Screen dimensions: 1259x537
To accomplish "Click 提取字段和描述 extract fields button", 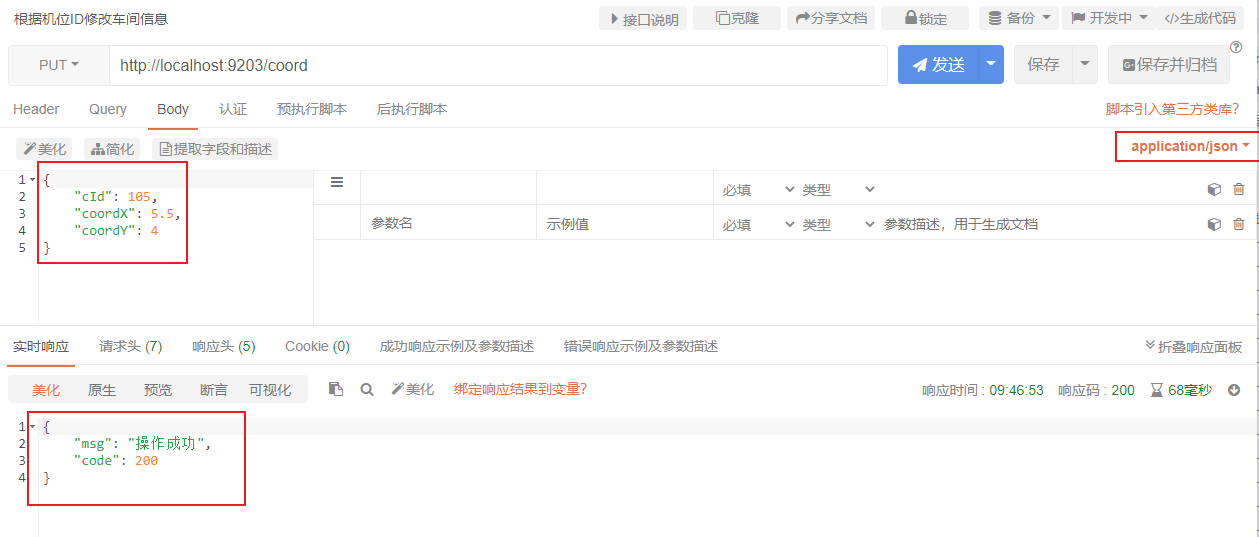I will tap(215, 149).
